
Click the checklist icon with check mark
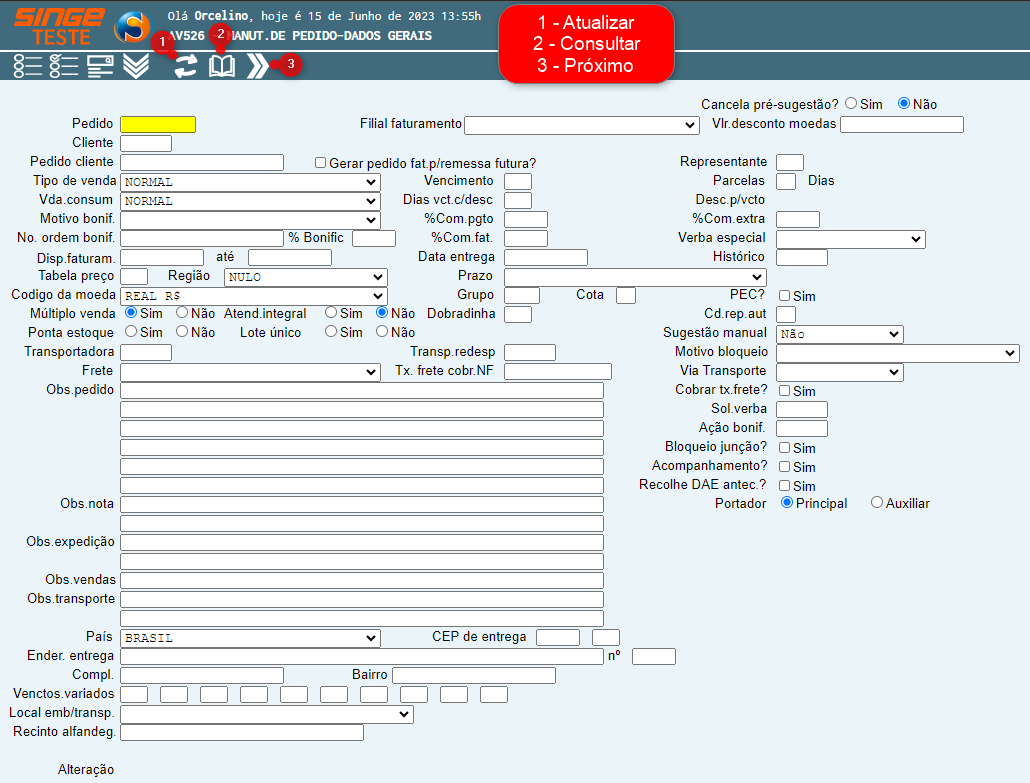click(x=64, y=66)
